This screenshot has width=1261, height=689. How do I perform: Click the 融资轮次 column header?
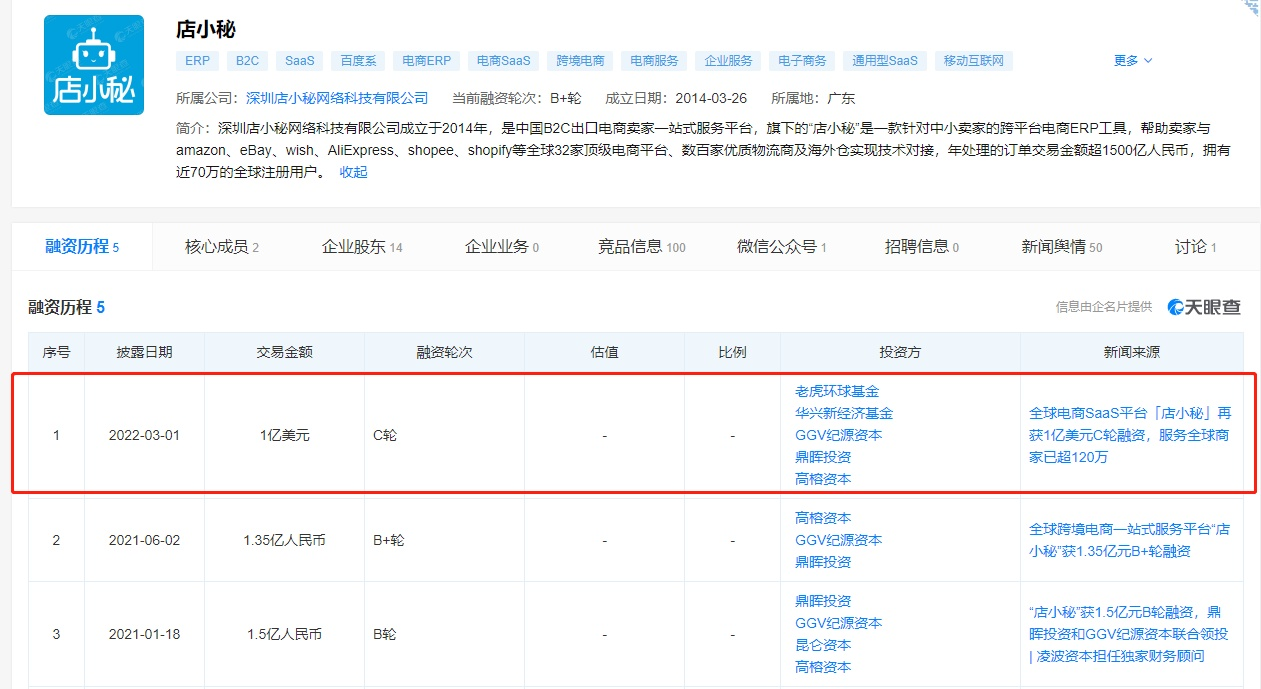(444, 352)
